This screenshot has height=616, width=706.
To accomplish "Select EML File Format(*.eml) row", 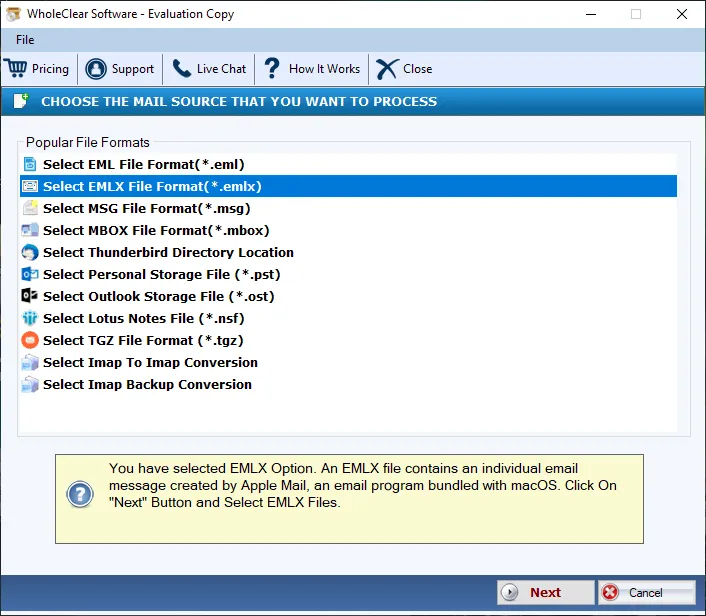I will (x=348, y=164).
